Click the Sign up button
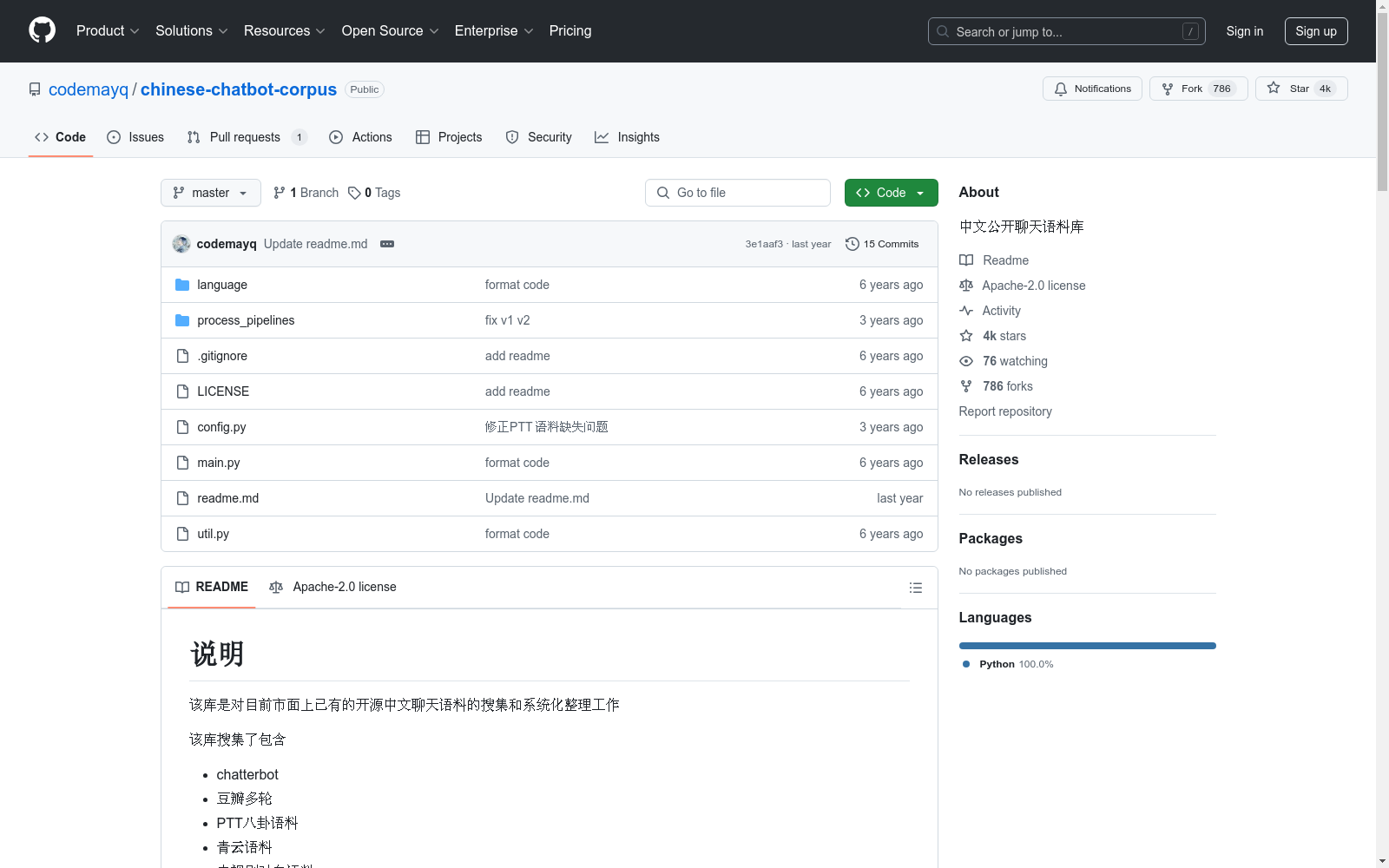This screenshot has height=868, width=1389. pos(1315,31)
